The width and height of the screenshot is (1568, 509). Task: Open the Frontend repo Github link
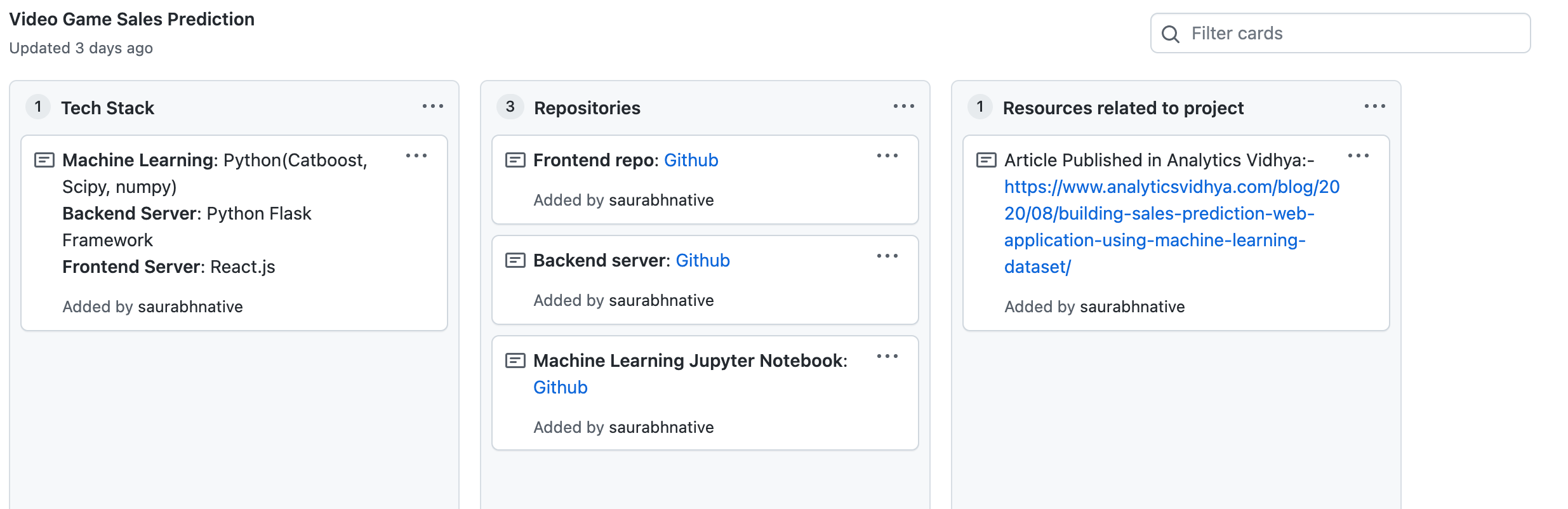click(691, 160)
